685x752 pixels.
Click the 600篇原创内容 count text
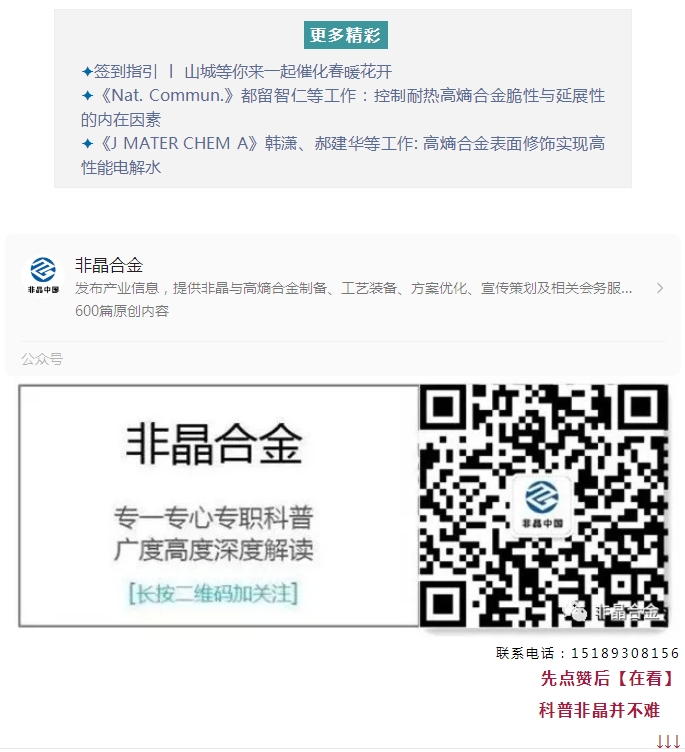[122, 311]
